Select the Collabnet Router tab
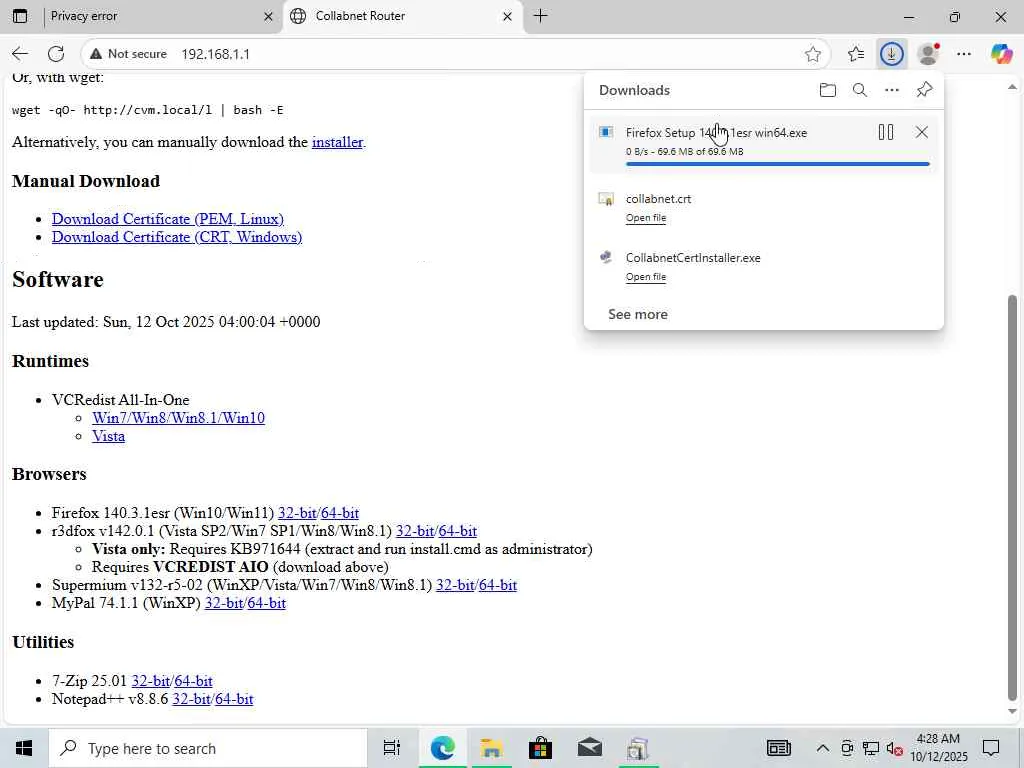The height and width of the screenshot is (768, 1024). (401, 16)
